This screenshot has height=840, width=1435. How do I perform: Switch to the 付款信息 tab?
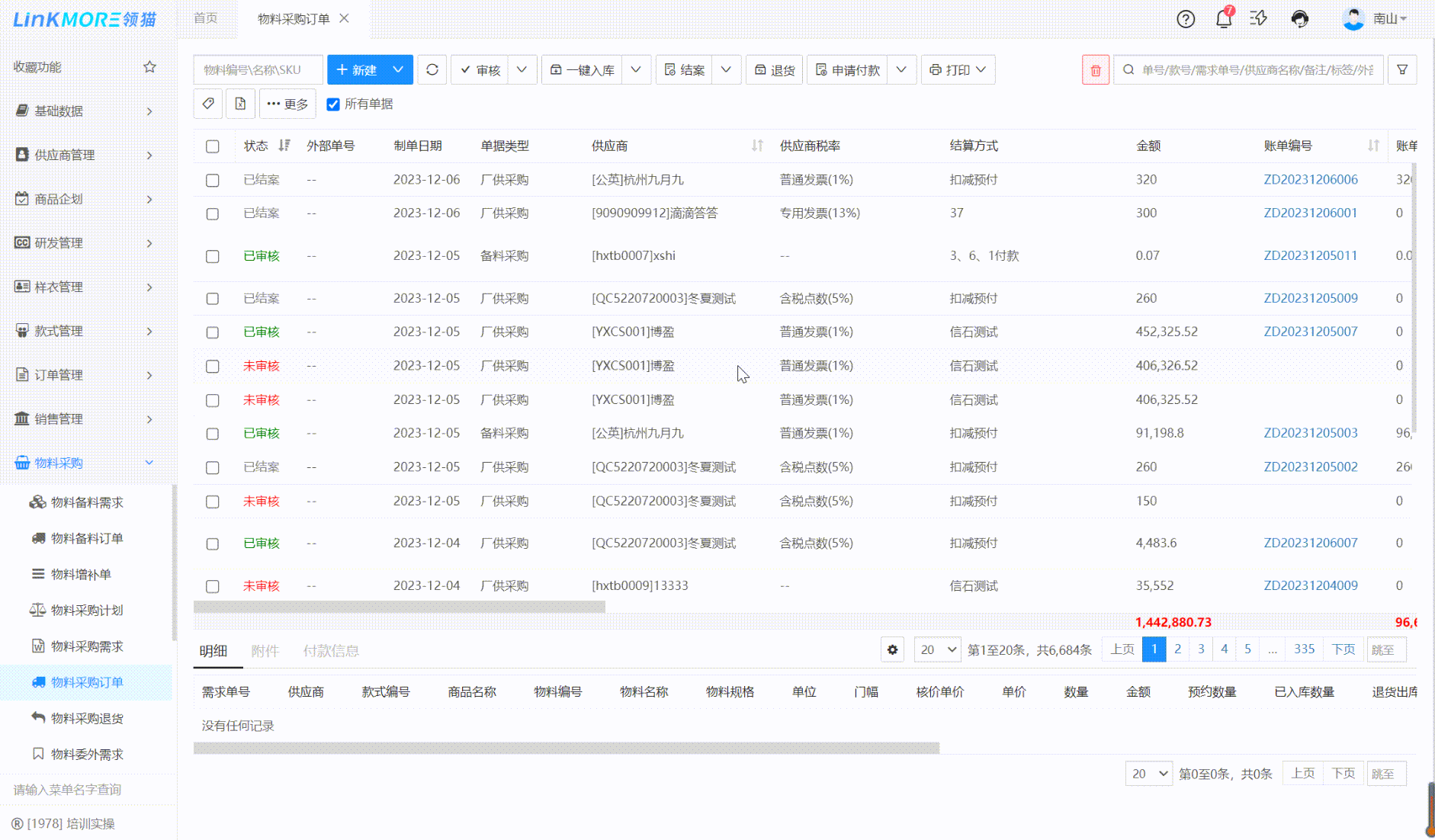tap(330, 651)
